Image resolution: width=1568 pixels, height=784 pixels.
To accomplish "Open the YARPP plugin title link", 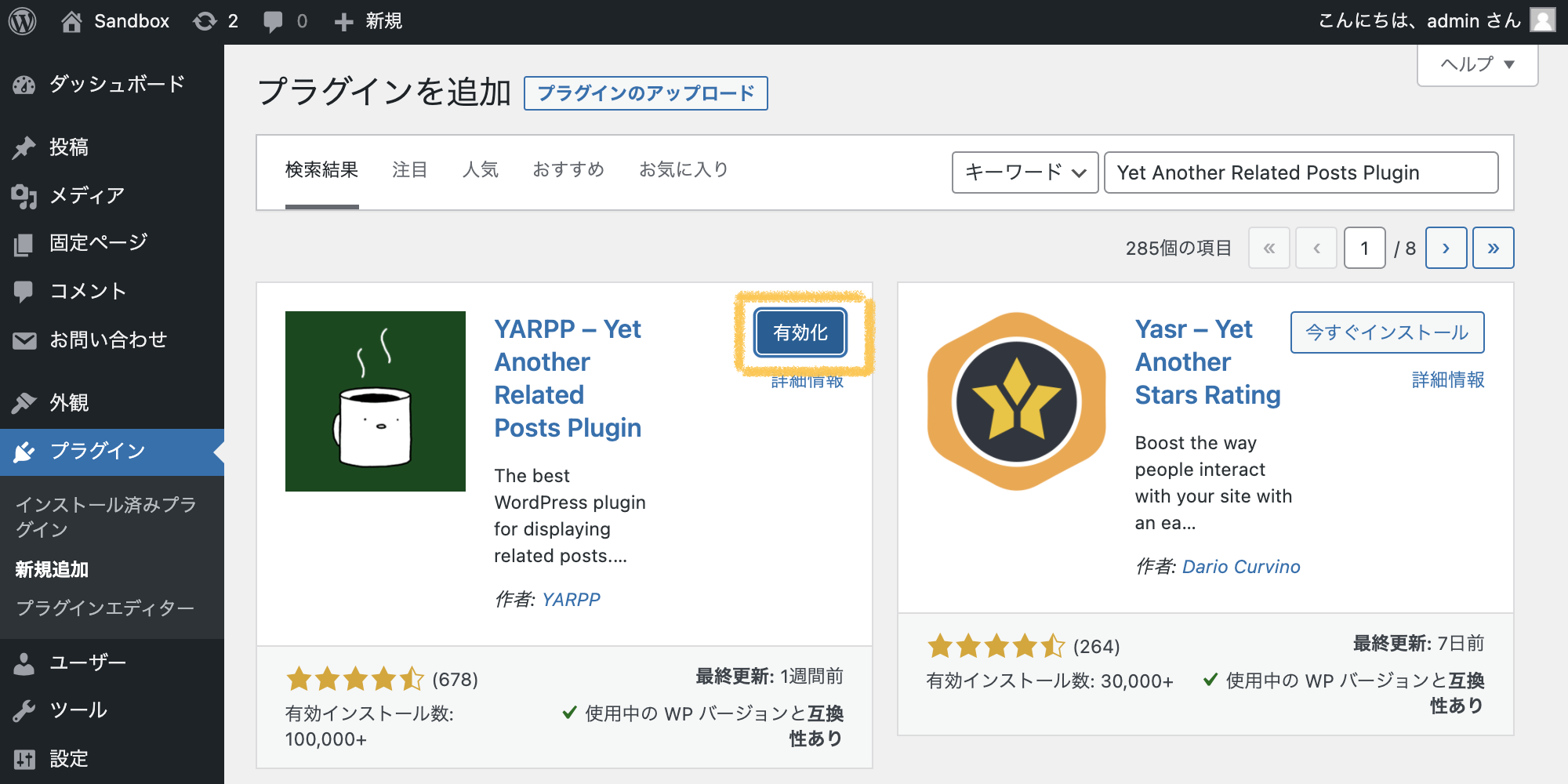I will [x=568, y=378].
